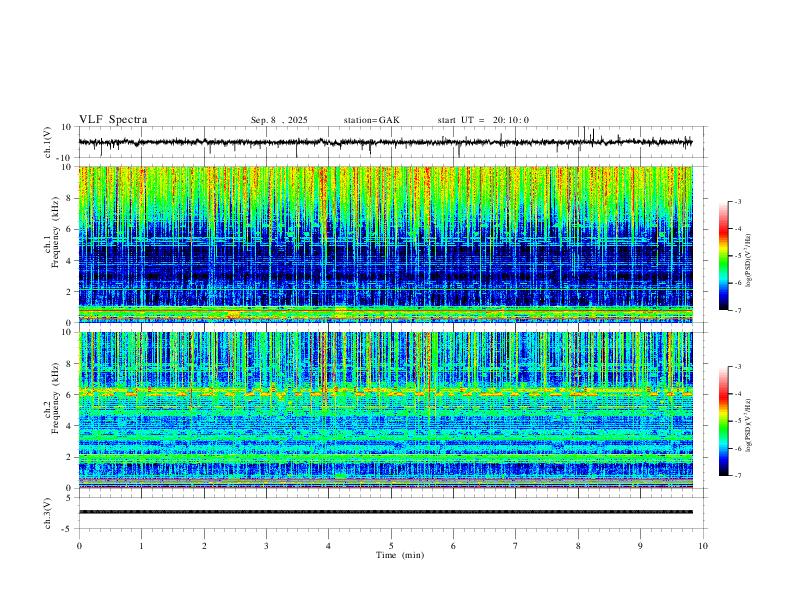Screen dimensions: 792x612
Task: Click the ch.2 spectrogram panel
Action: pos(385,410)
